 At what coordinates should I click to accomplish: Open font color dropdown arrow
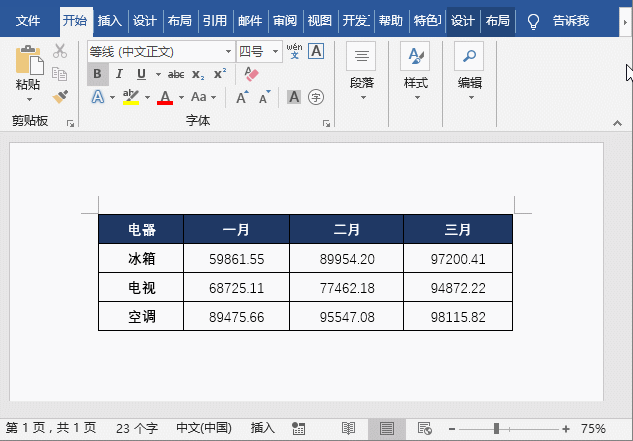pyautogui.click(x=181, y=97)
